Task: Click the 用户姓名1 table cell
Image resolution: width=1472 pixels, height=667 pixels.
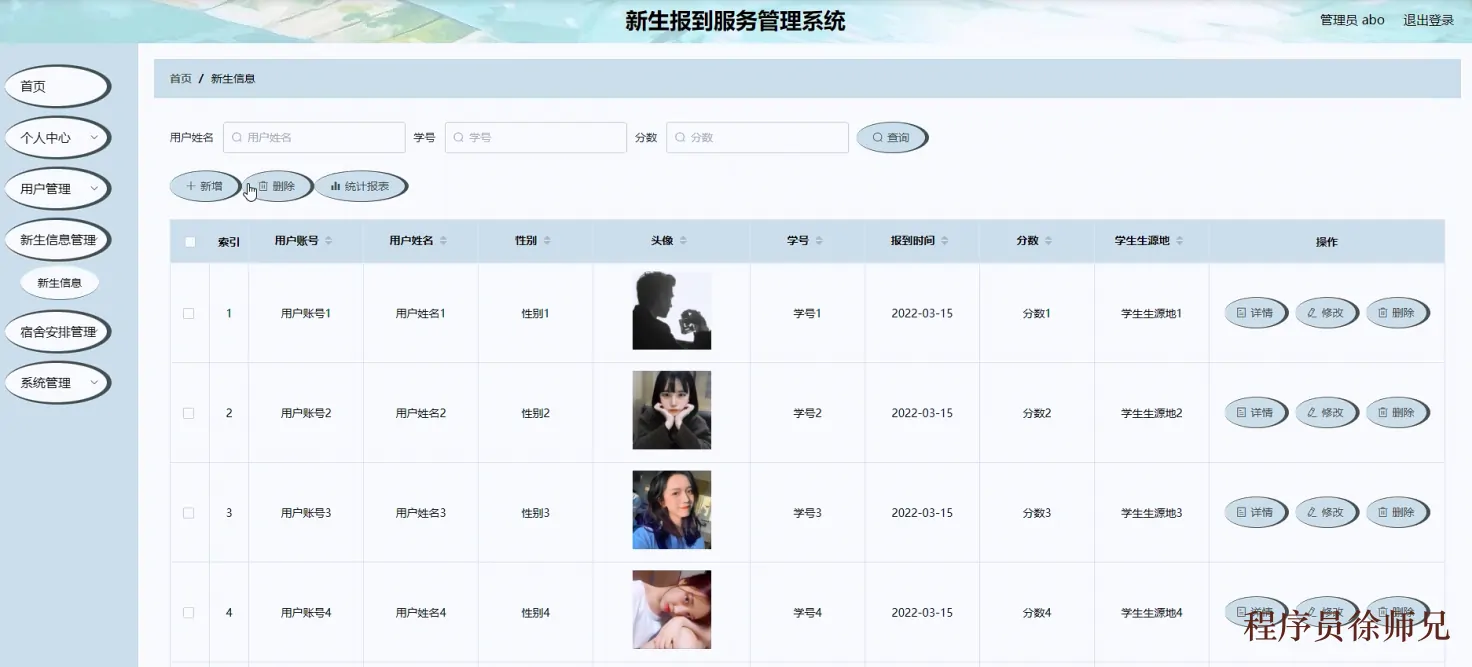Action: [421, 313]
